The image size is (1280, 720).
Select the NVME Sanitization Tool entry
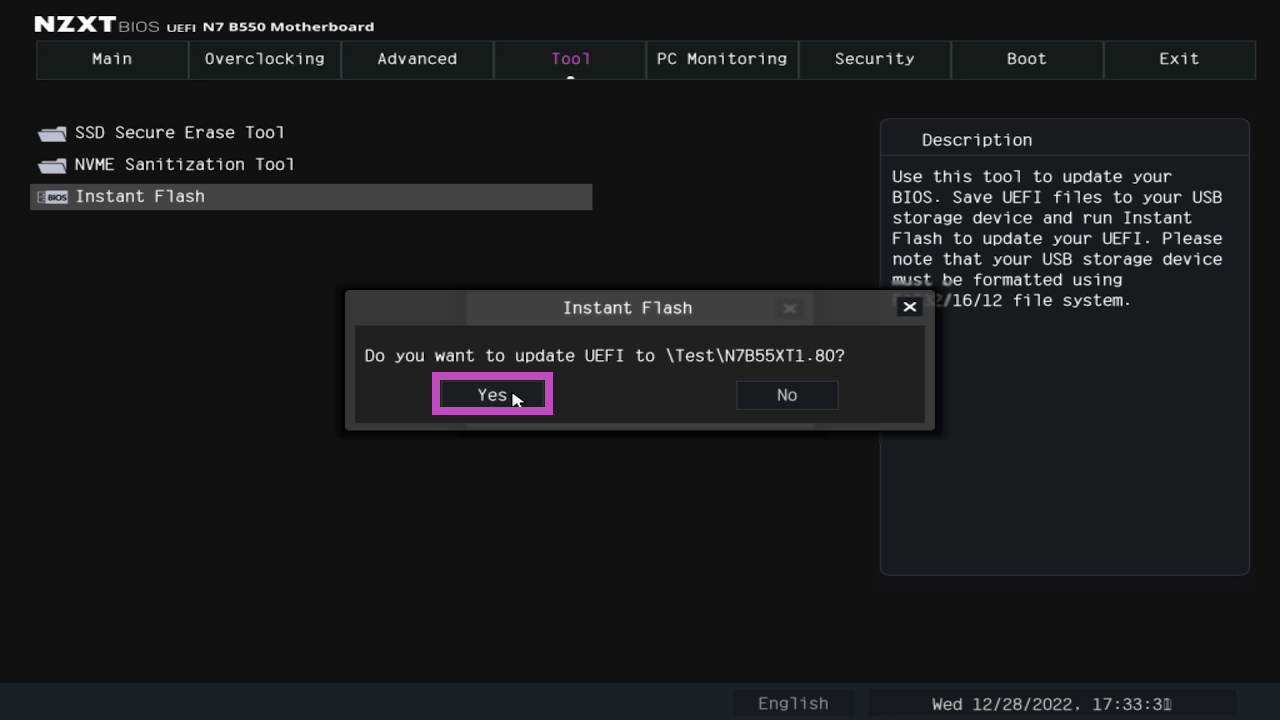[185, 165]
